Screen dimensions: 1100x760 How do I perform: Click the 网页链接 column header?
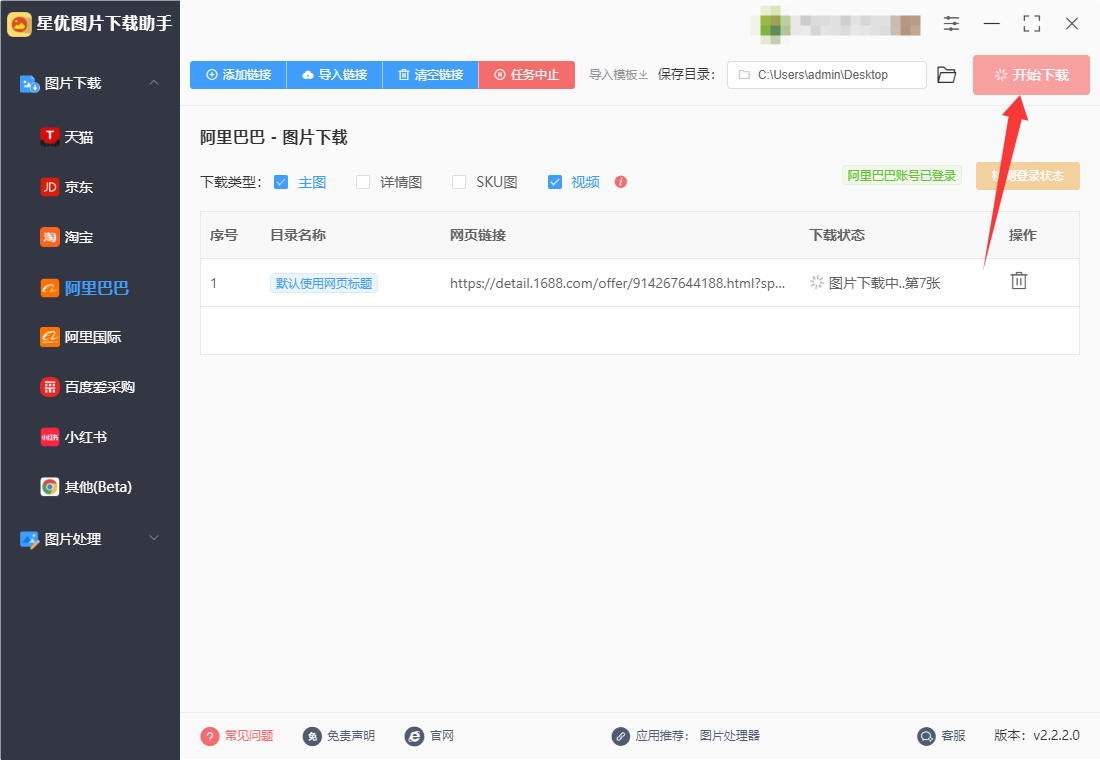[x=478, y=235]
